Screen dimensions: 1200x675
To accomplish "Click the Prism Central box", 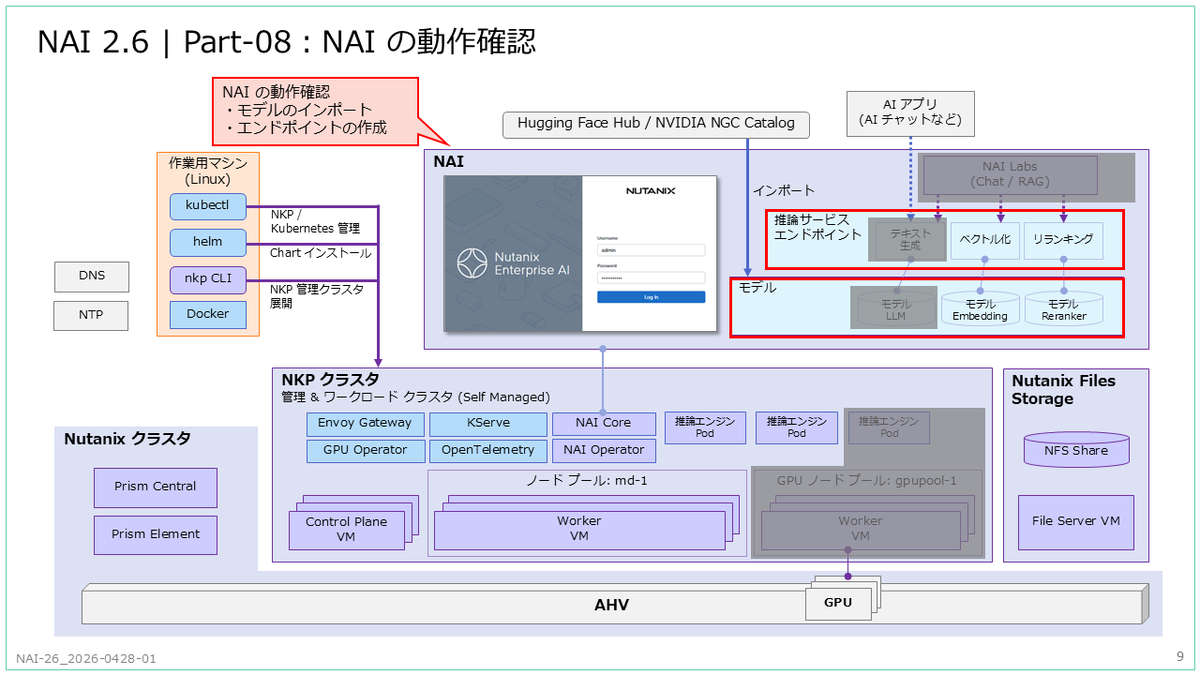I will coord(154,487).
